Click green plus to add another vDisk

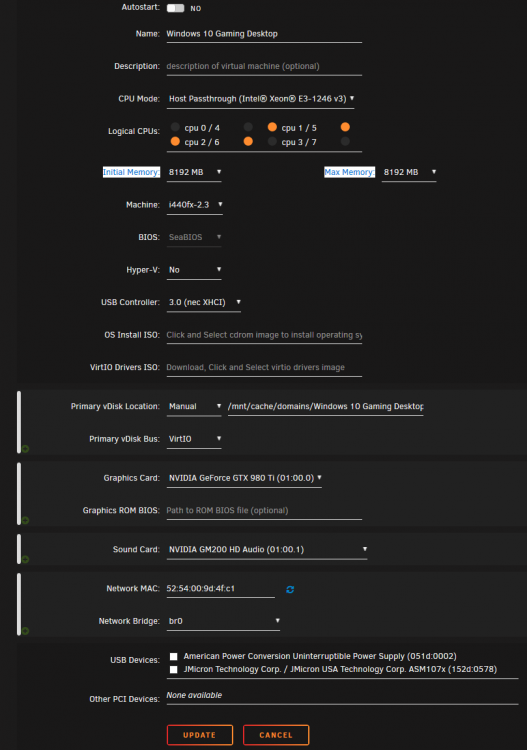coord(25,449)
